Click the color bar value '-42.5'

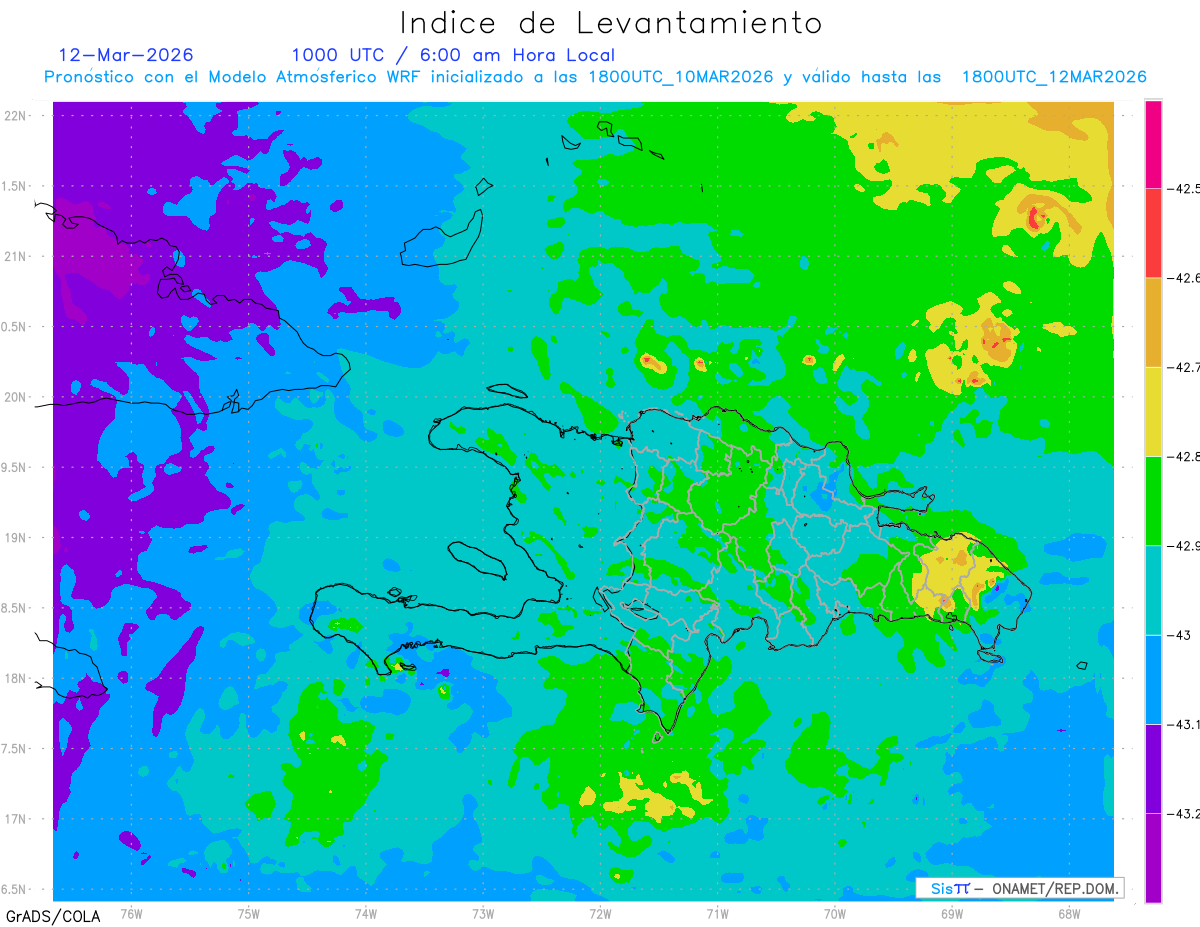pos(1183,188)
